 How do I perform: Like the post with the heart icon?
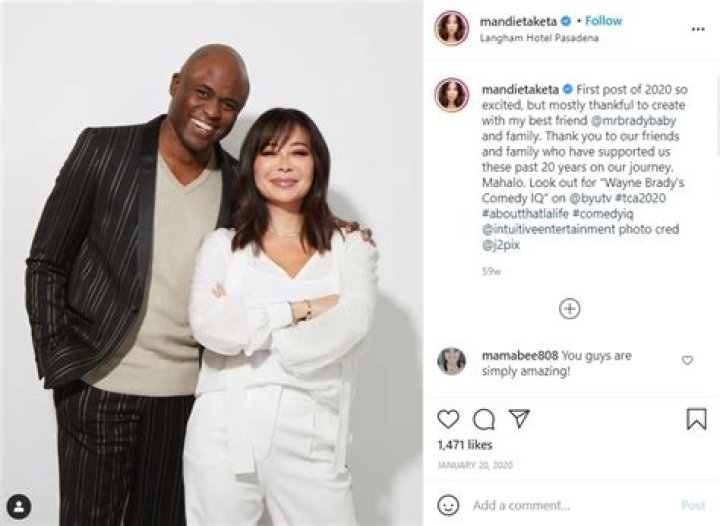pyautogui.click(x=448, y=419)
